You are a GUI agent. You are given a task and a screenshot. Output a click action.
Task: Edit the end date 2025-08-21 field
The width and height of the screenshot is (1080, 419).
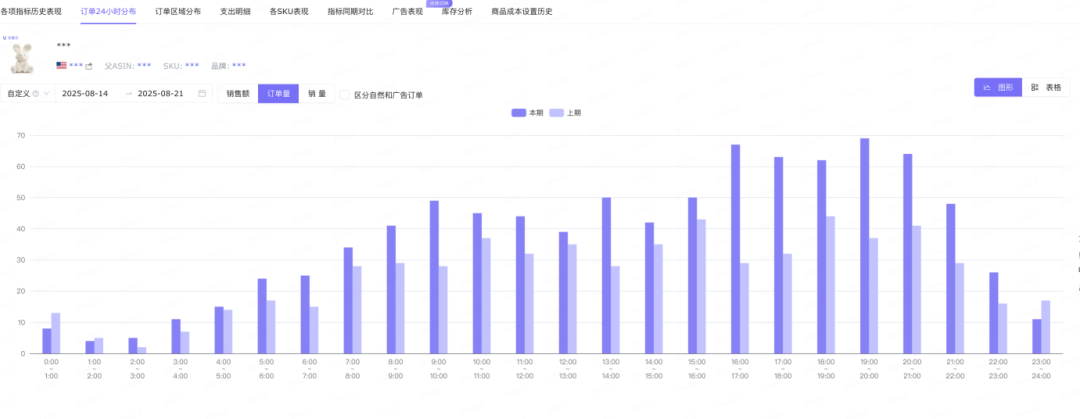pos(160,94)
